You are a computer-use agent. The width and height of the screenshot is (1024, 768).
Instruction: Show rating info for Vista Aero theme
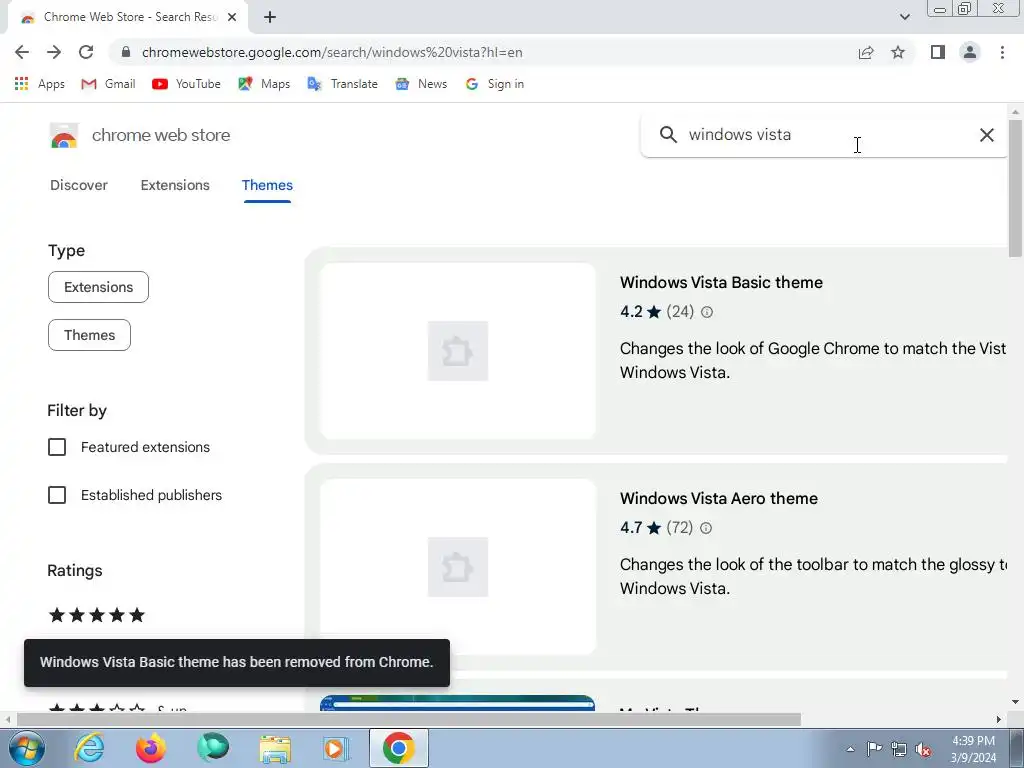click(x=706, y=528)
